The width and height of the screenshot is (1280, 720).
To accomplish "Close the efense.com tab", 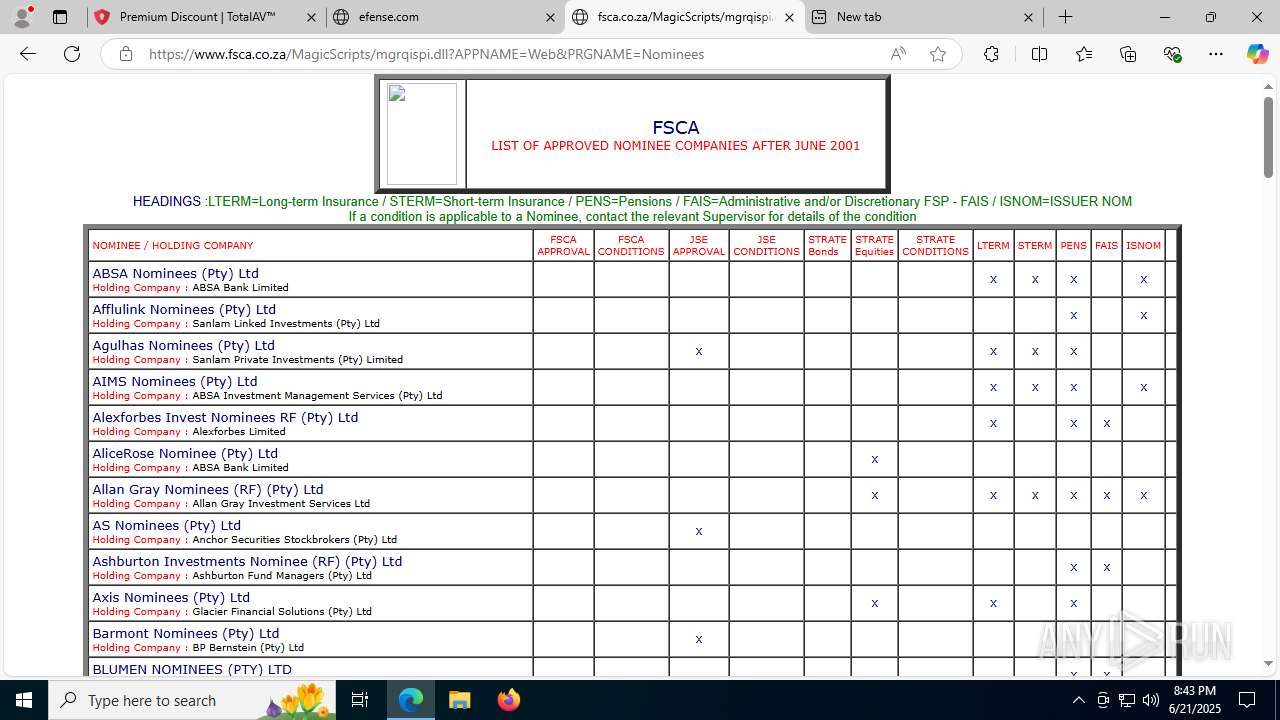I will click(x=550, y=17).
